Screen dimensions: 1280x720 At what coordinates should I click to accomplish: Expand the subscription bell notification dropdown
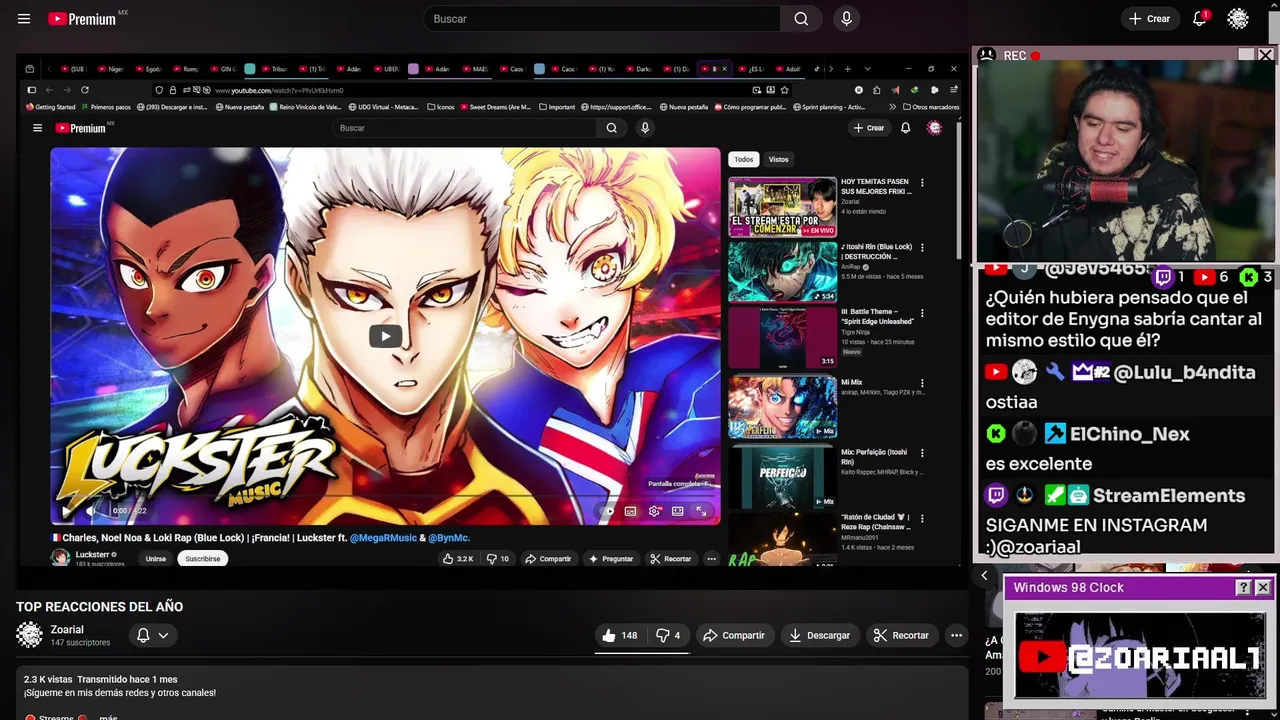[x=152, y=635]
